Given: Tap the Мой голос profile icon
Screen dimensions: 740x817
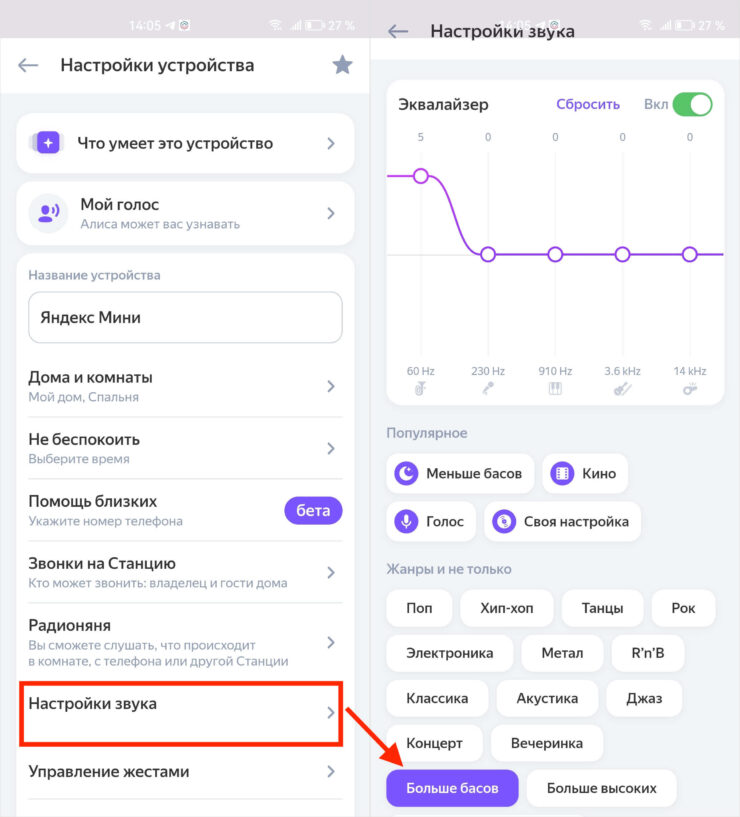Looking at the screenshot, I should pos(48,212).
